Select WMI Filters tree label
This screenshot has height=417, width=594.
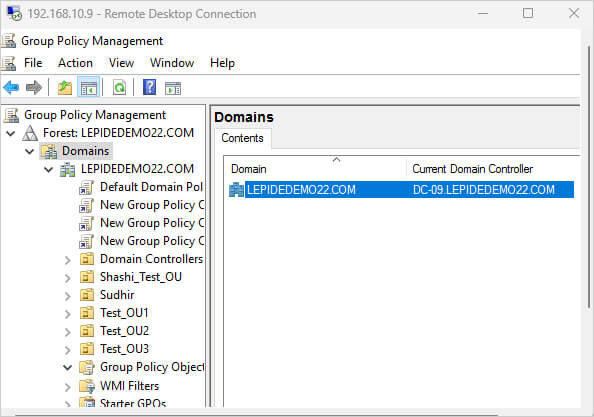point(130,386)
